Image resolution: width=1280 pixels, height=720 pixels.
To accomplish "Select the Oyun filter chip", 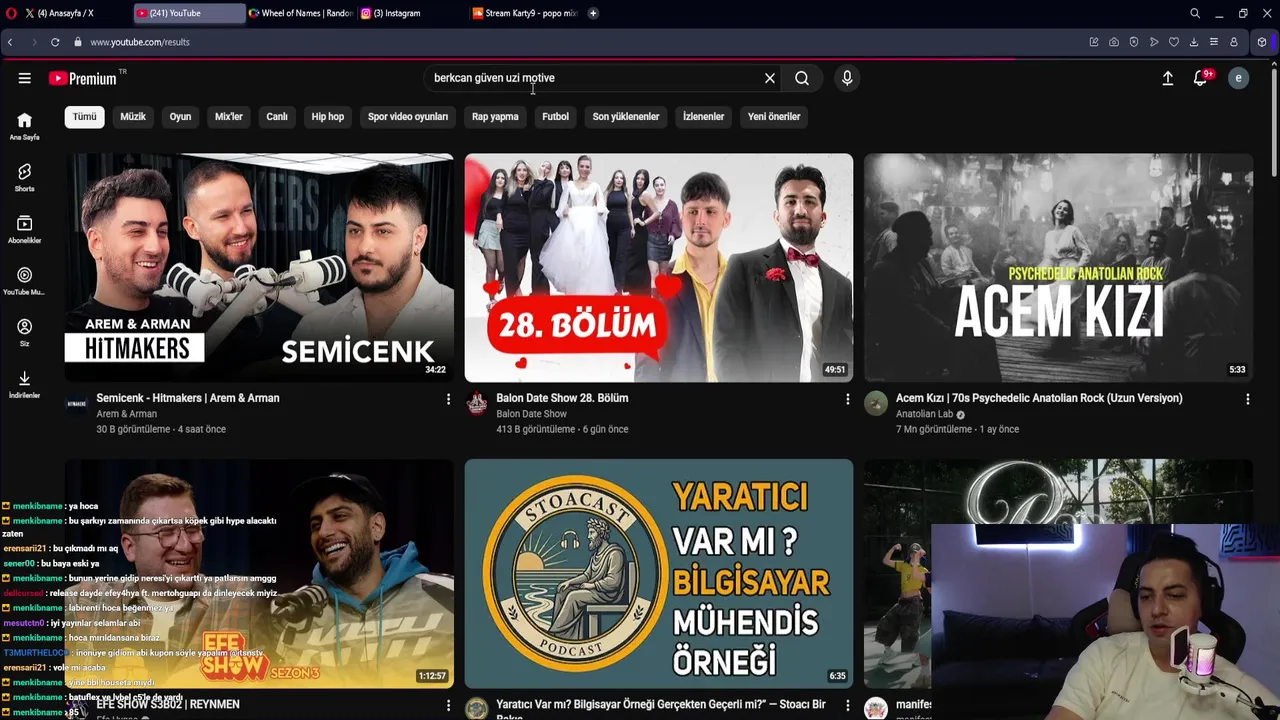I will click(x=180, y=116).
